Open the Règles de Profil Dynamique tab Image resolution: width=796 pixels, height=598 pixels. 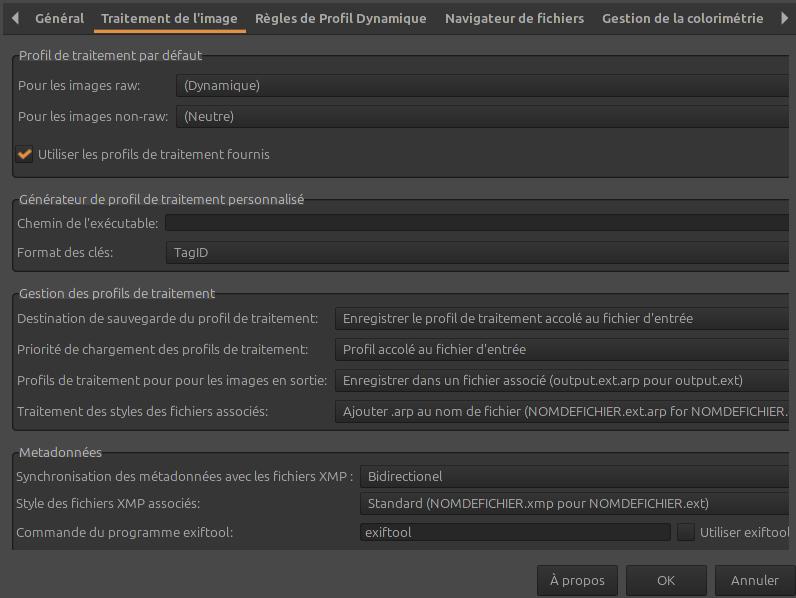pos(341,18)
